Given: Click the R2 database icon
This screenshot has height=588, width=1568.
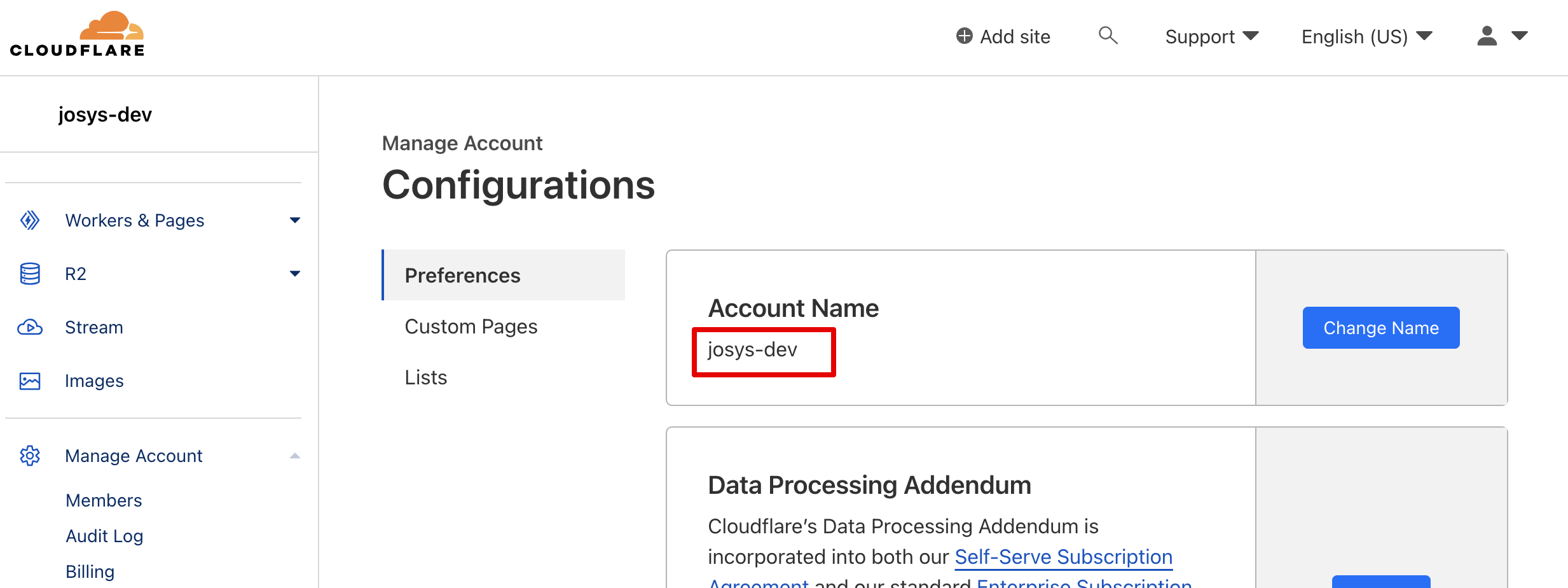Looking at the screenshot, I should [30, 274].
